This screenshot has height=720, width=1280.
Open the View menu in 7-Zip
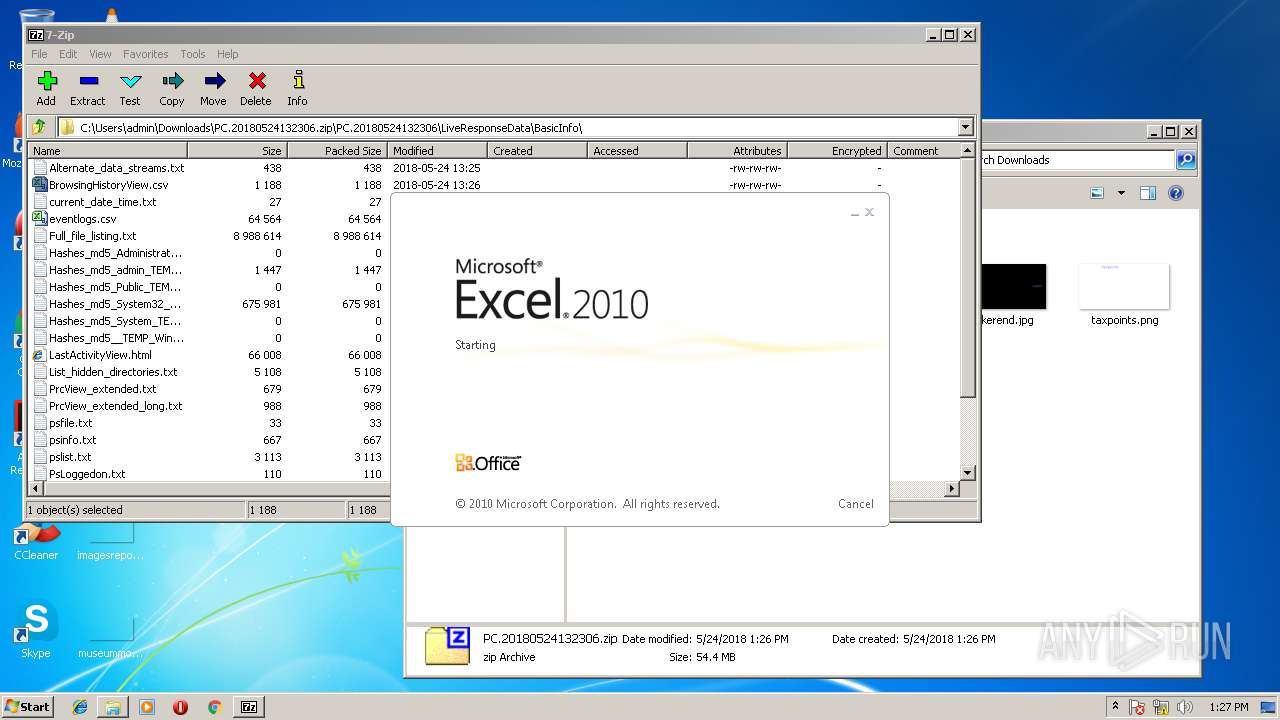pyautogui.click(x=100, y=54)
